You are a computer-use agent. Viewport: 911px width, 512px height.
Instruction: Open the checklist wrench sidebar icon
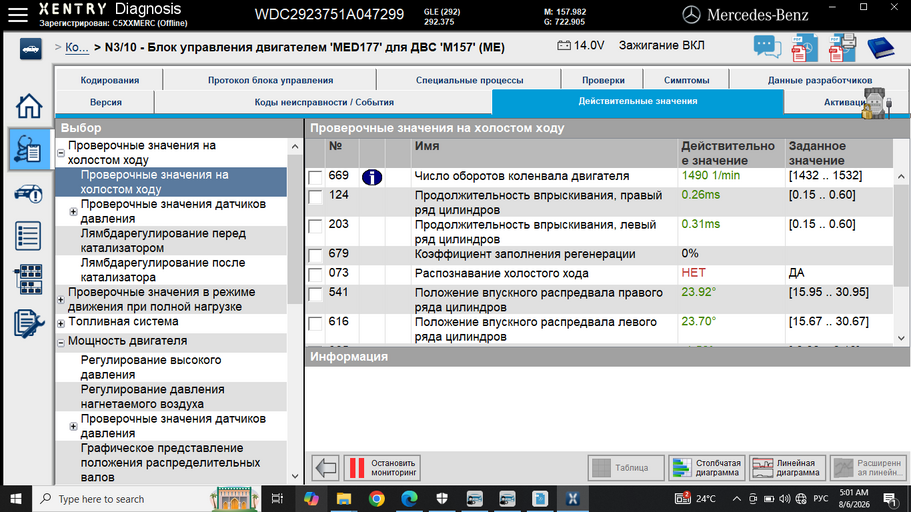(x=28, y=324)
